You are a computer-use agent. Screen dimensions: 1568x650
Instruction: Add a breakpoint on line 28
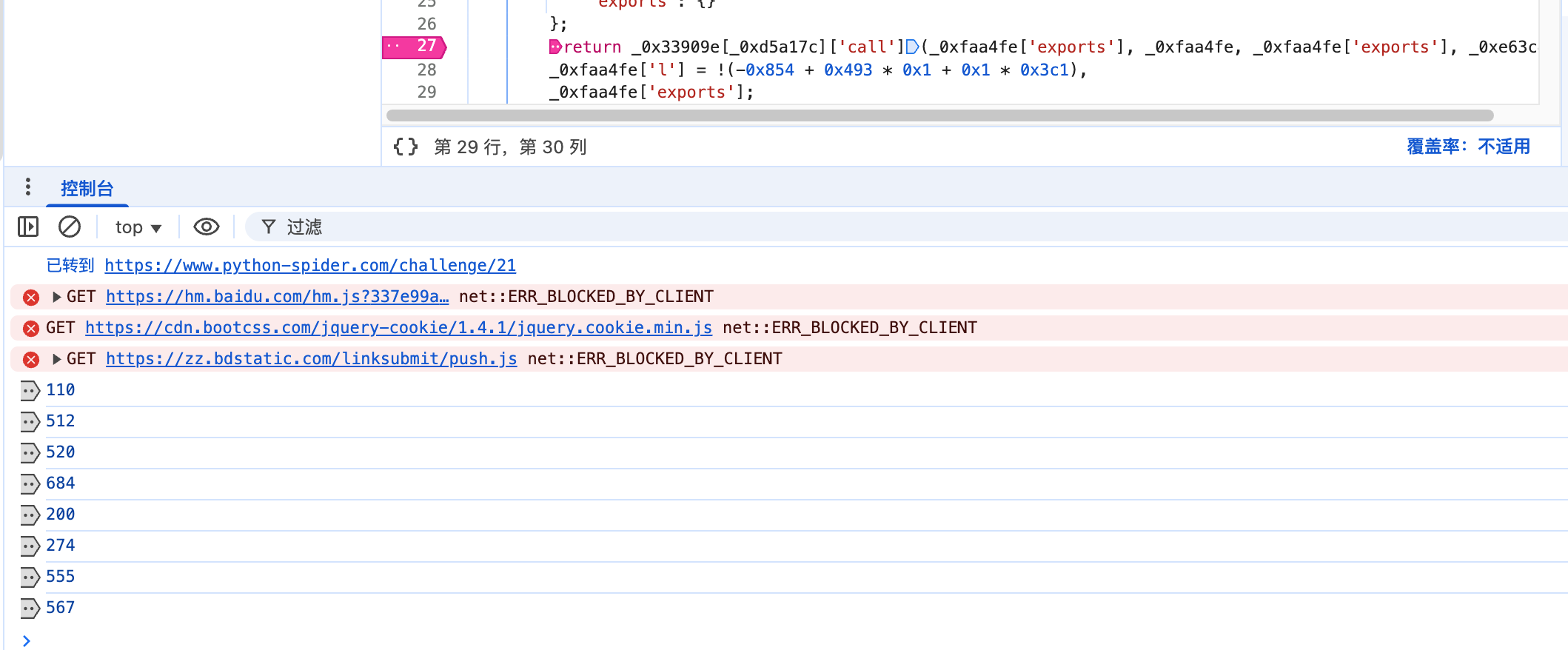click(426, 70)
